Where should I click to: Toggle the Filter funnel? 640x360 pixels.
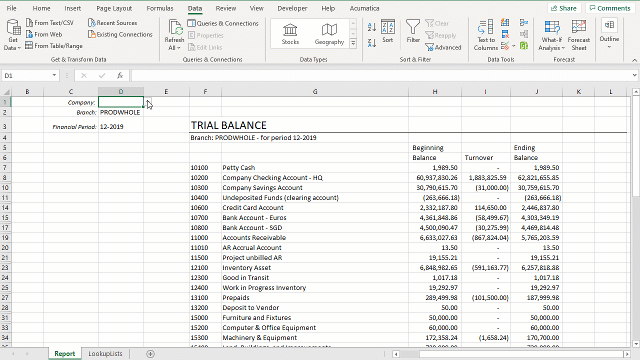point(413,31)
